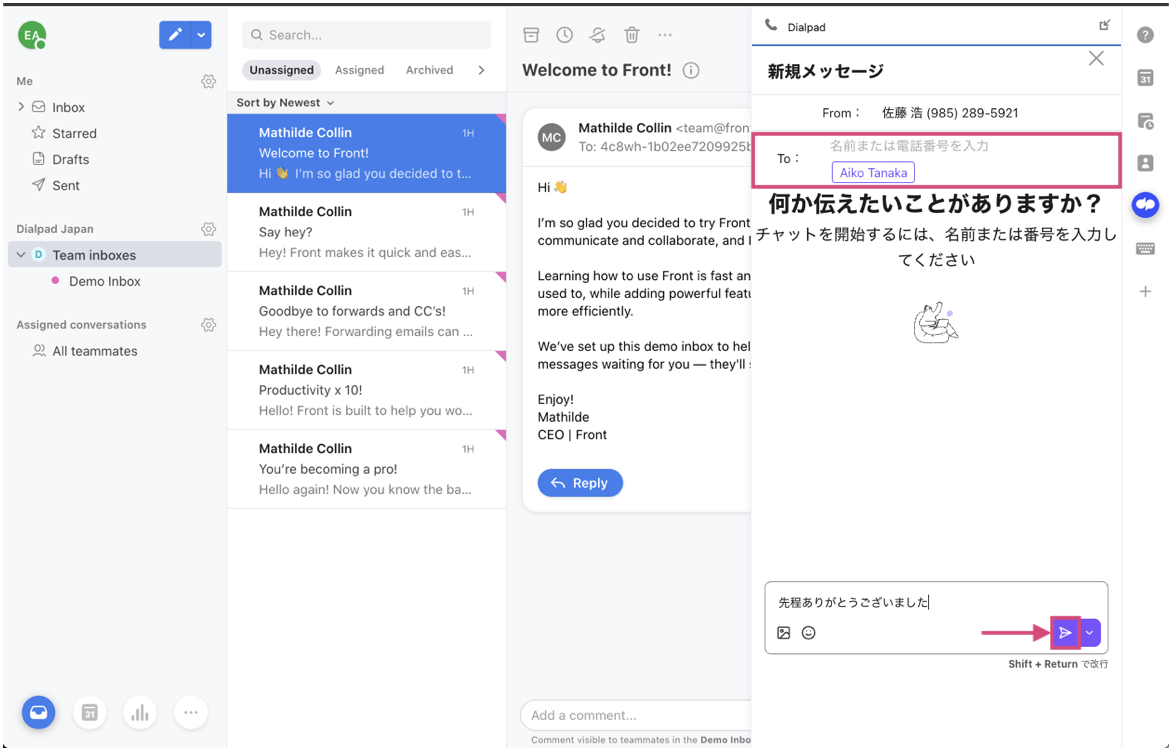Snooze conversation using the clock icon
The height and width of the screenshot is (748, 1170).
click(x=565, y=35)
